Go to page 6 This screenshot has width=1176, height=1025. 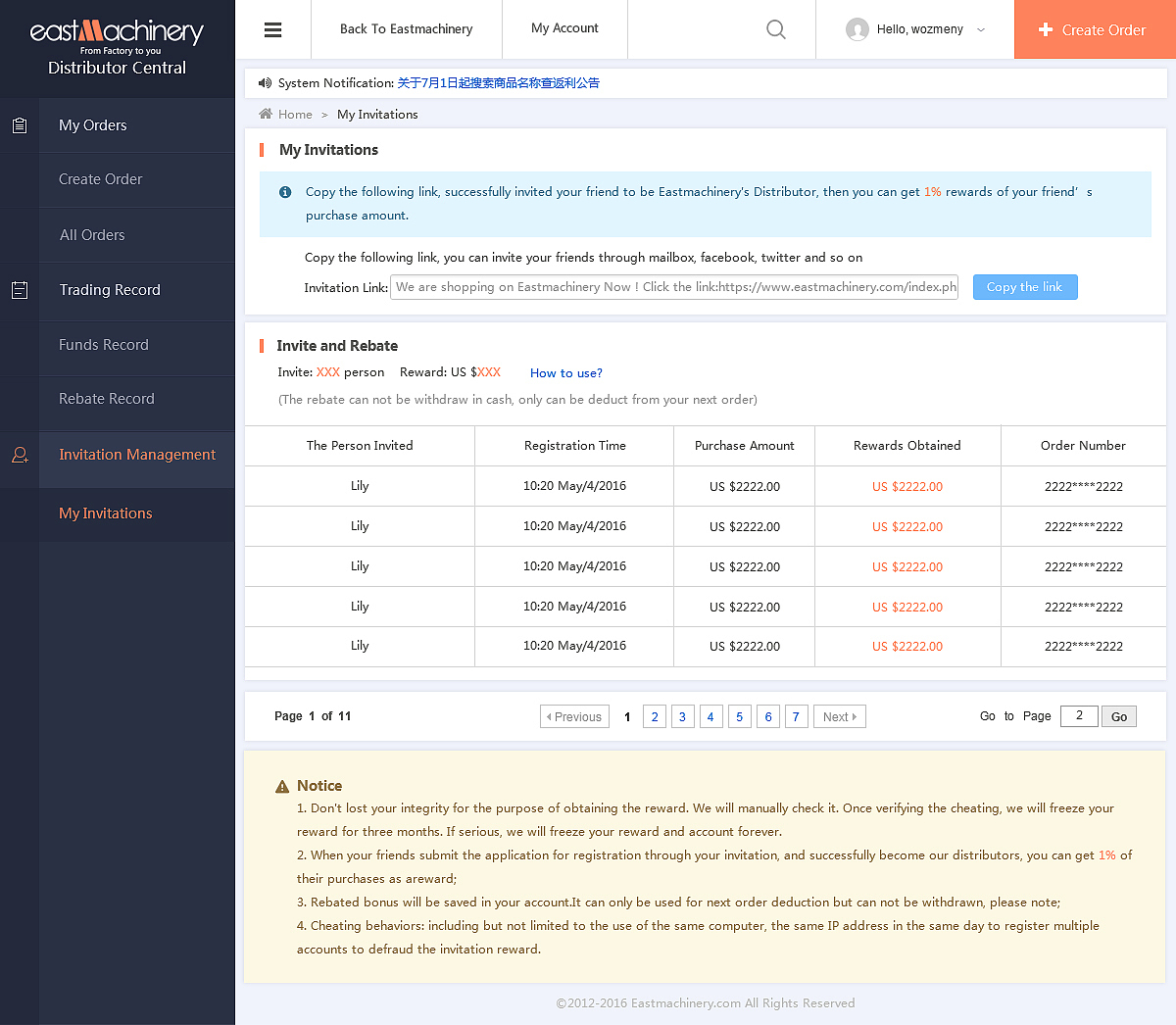[768, 716]
